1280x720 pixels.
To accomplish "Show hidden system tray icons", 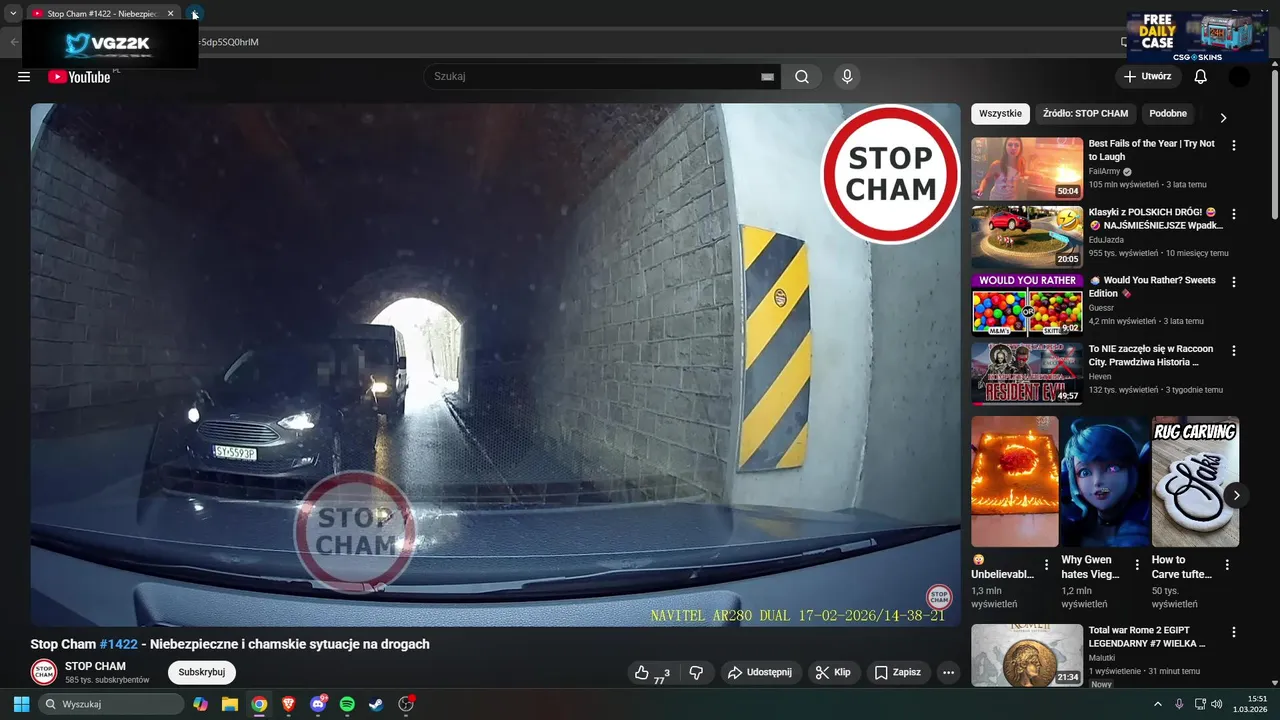I will coord(1158,704).
